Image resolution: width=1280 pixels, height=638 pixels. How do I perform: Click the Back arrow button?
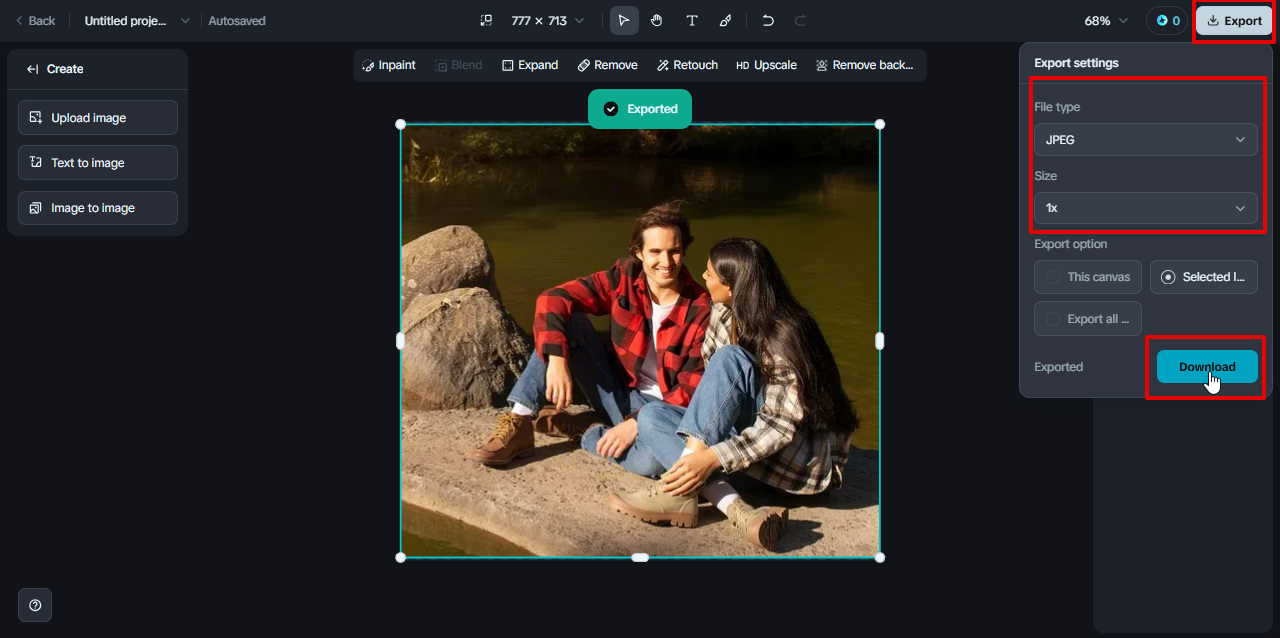35,20
